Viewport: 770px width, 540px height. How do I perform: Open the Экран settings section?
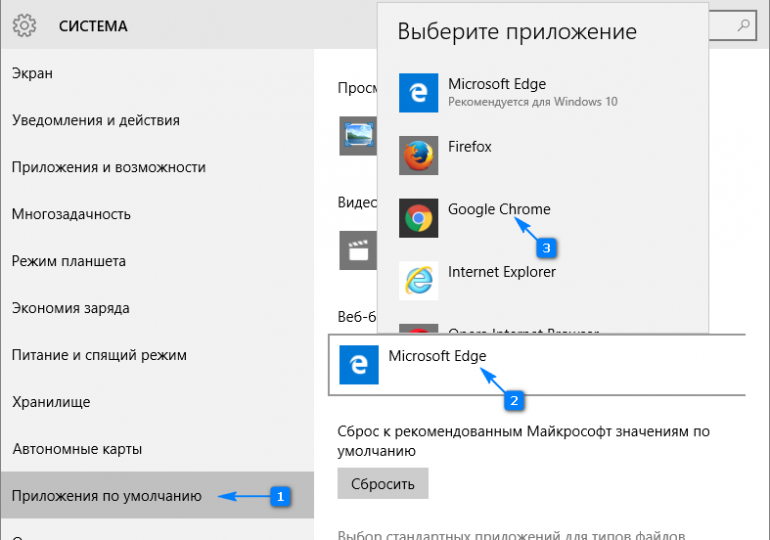(x=33, y=73)
